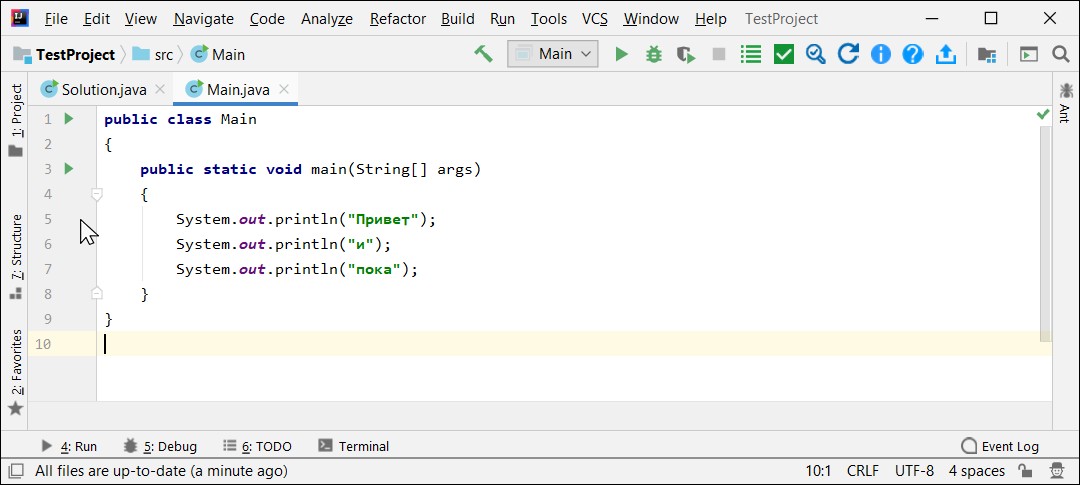Open the Main run configuration dropdown
This screenshot has height=485, width=1080.
553,54
